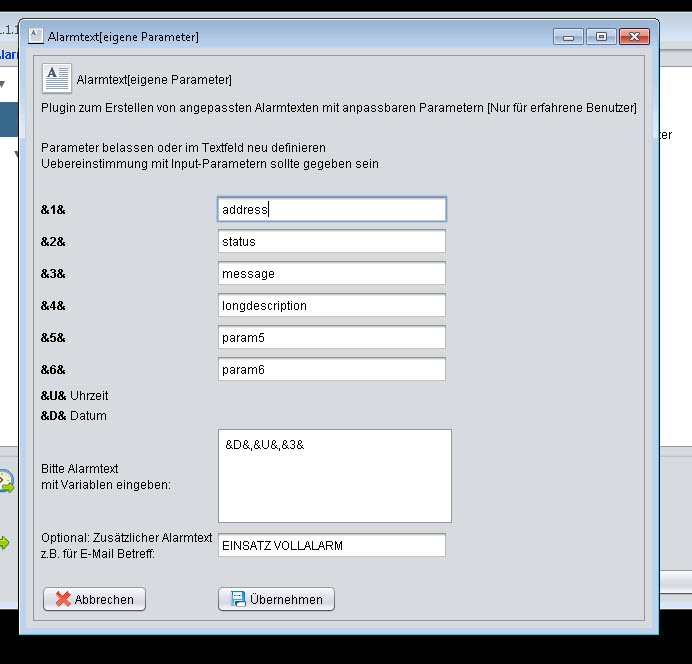692x664 pixels.
Task: Click the floppy disk icon on Übernehmen
Action: (238, 599)
